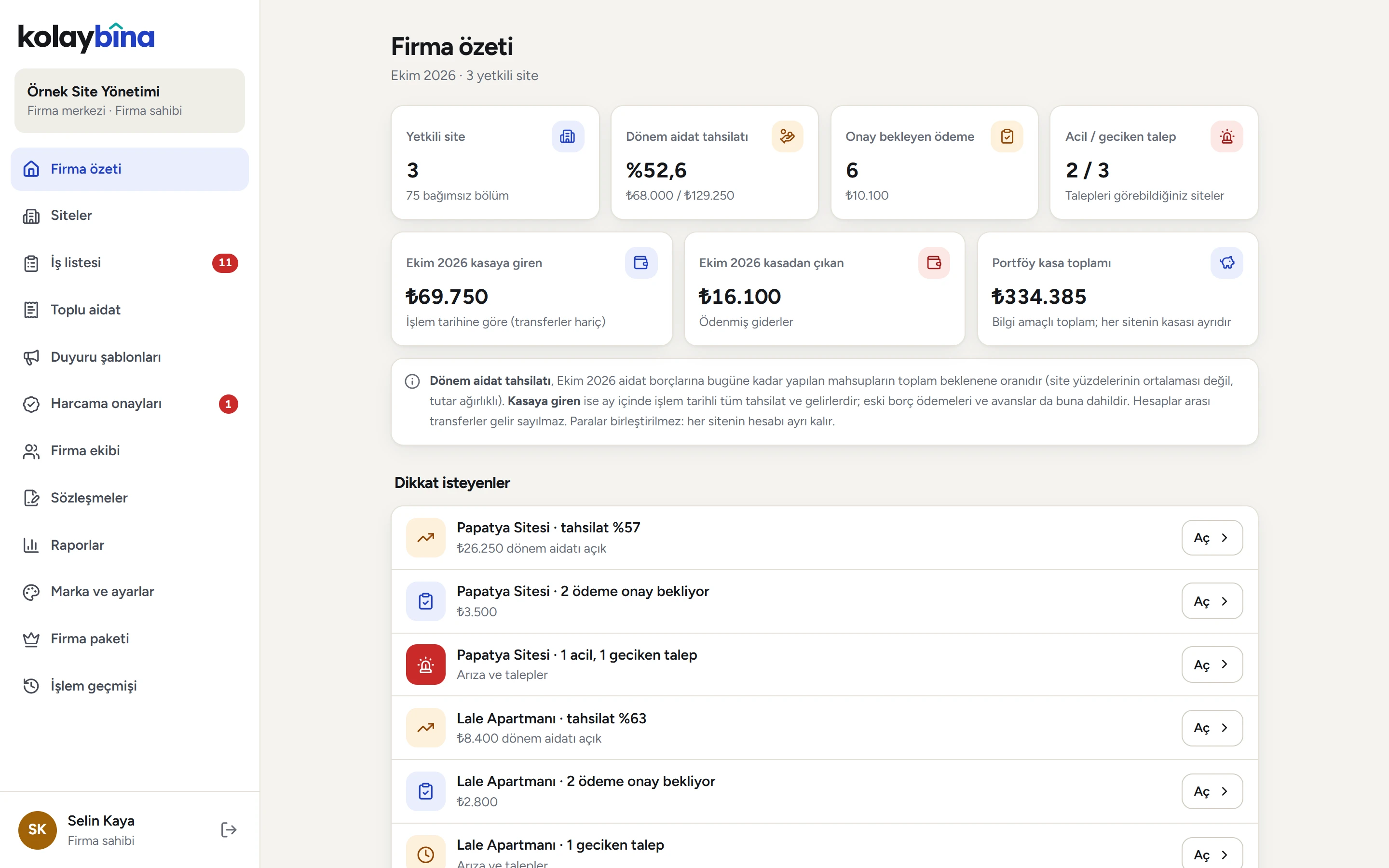Click the red alarm icon for Papatya Sitesi talep
The width and height of the screenshot is (1389, 868).
pos(425,664)
